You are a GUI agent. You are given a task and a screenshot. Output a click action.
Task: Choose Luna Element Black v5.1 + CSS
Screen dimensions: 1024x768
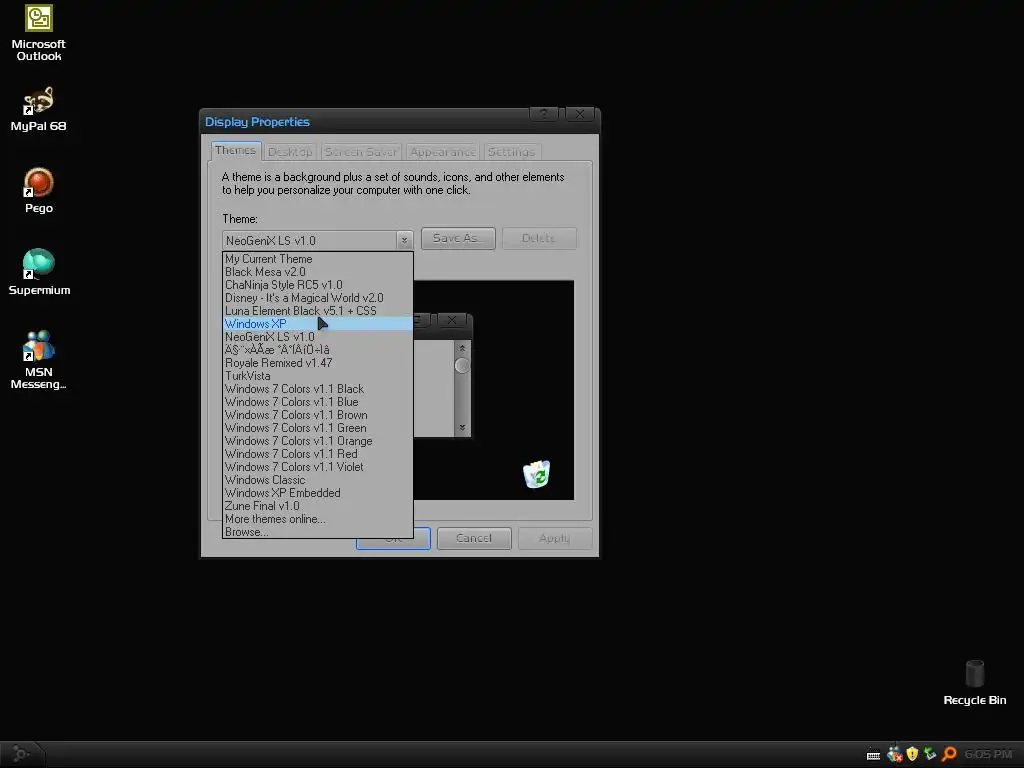point(317,311)
